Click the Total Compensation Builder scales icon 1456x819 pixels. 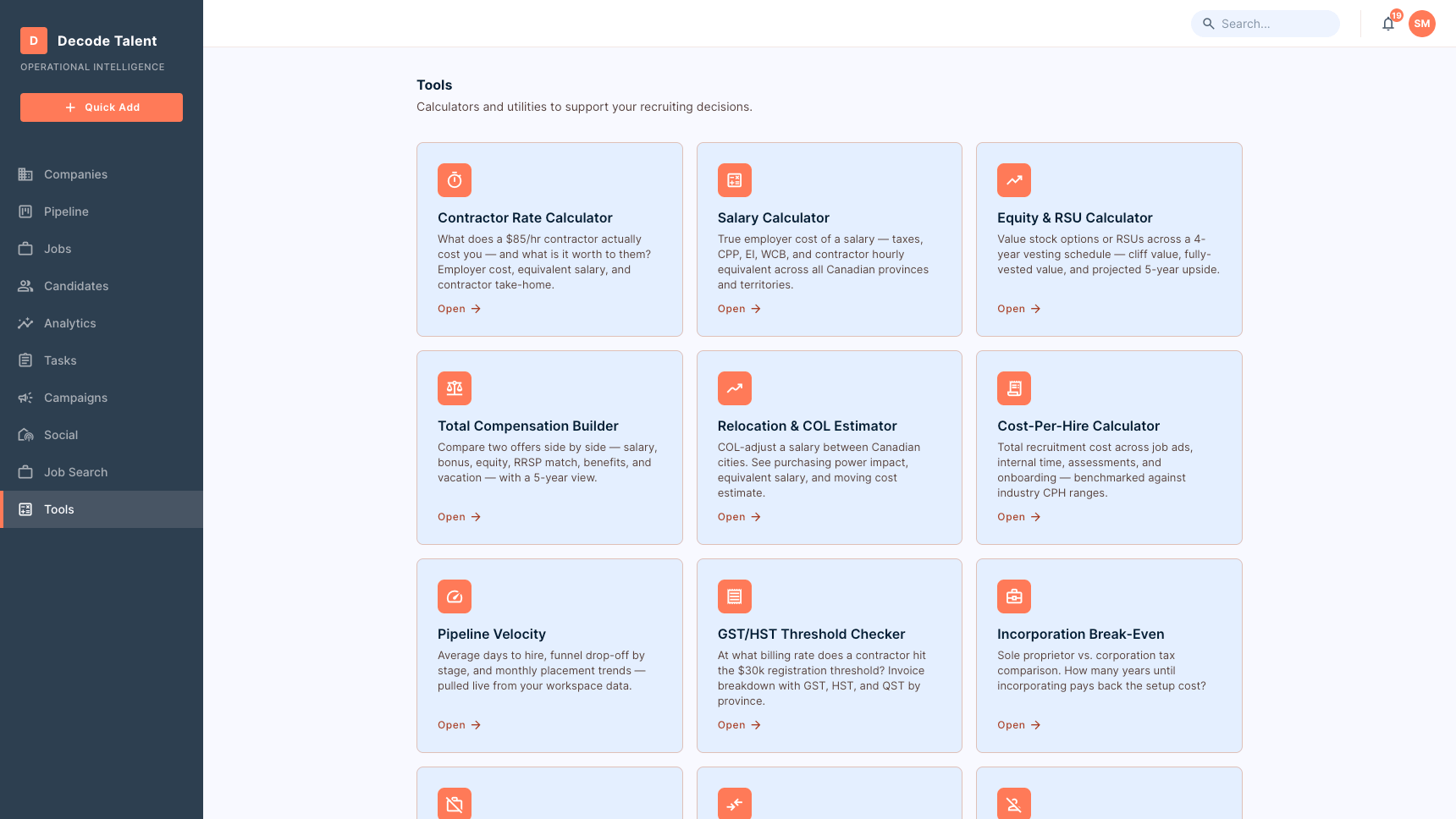pyautogui.click(x=455, y=388)
